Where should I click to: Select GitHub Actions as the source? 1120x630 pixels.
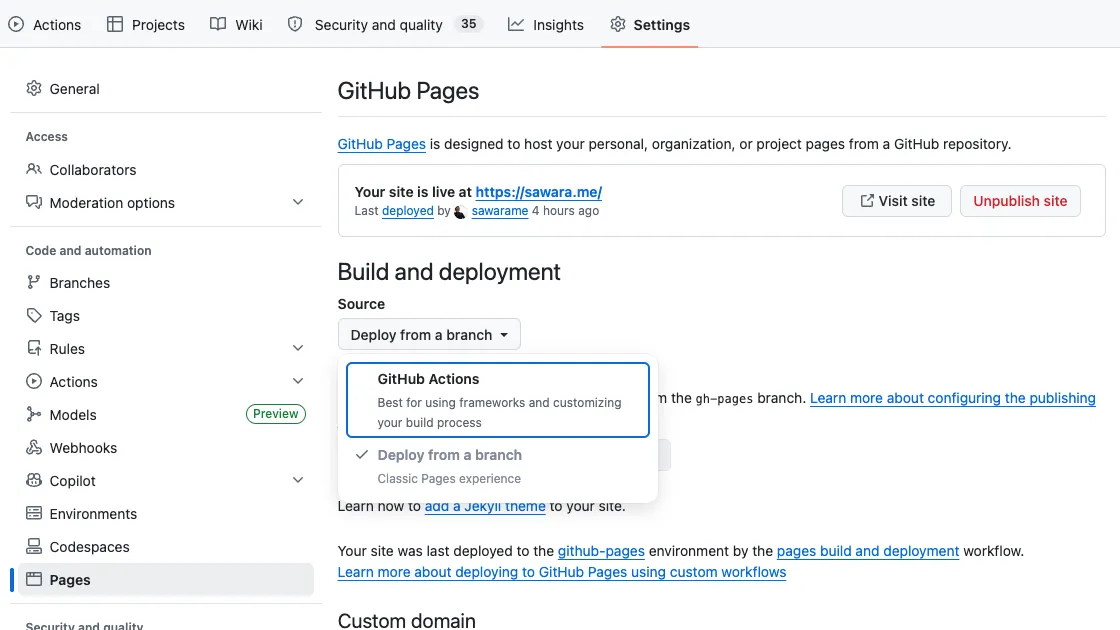point(498,399)
